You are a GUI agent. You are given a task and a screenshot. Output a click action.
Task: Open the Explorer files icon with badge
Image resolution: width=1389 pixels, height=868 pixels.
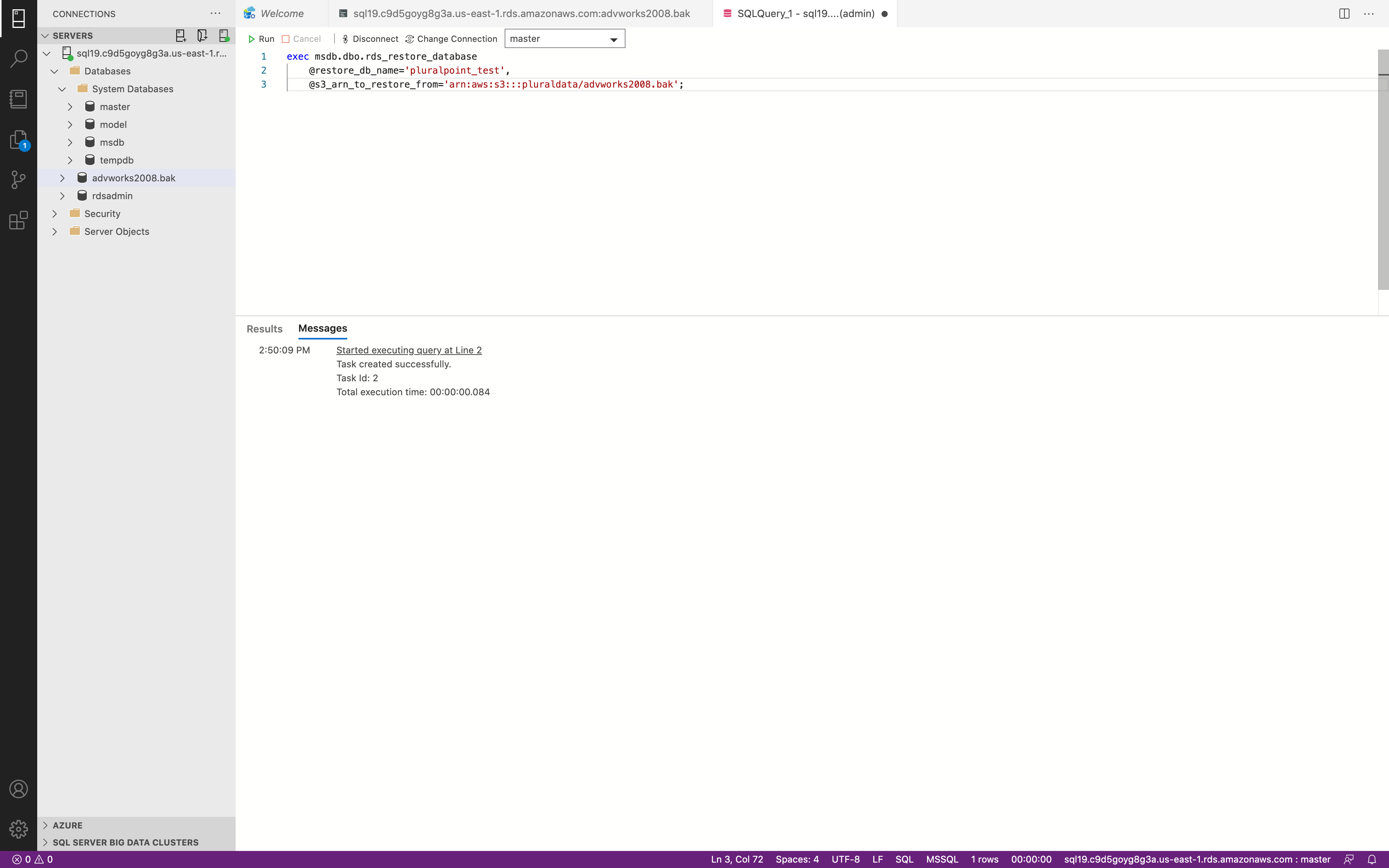coord(18,139)
